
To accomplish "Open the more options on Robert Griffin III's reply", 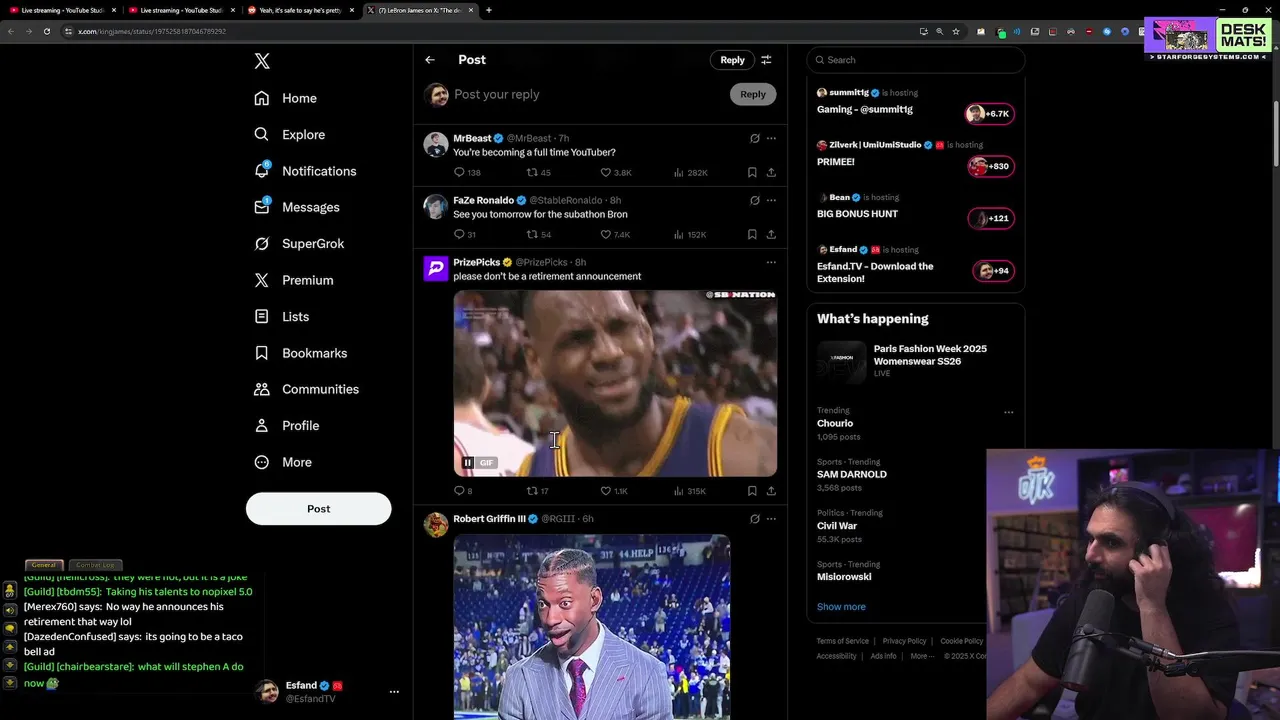I will (771, 519).
